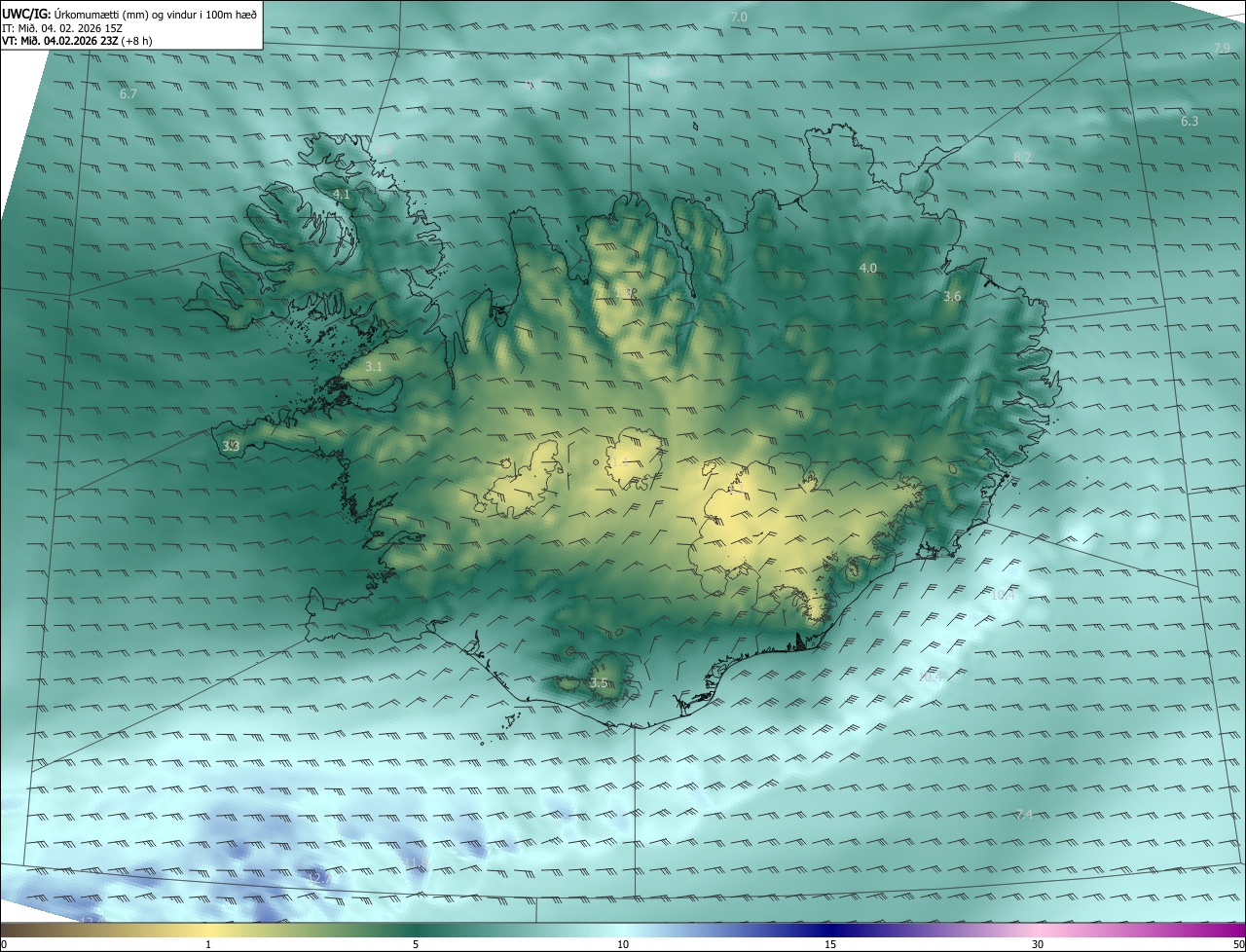Screen dimensions: 1246x952
Task: Click the "3.6" value on the map
Action: [953, 296]
